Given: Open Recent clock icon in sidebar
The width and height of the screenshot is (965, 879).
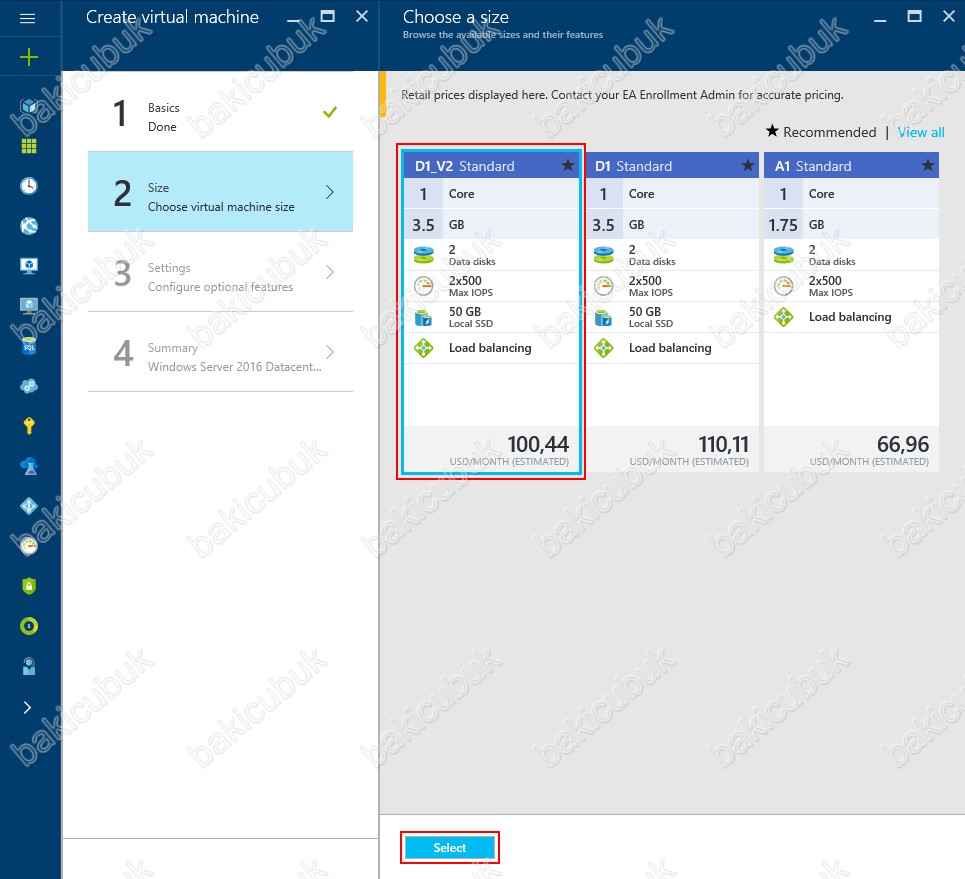Looking at the screenshot, I should tap(28, 186).
